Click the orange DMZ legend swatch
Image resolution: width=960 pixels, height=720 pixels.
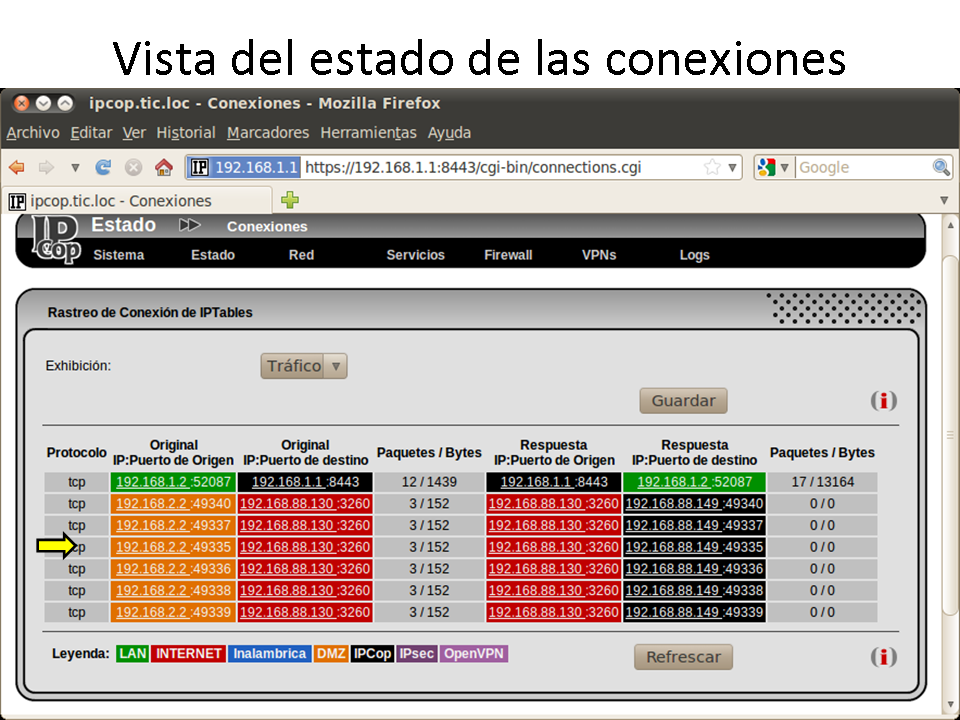tap(331, 654)
